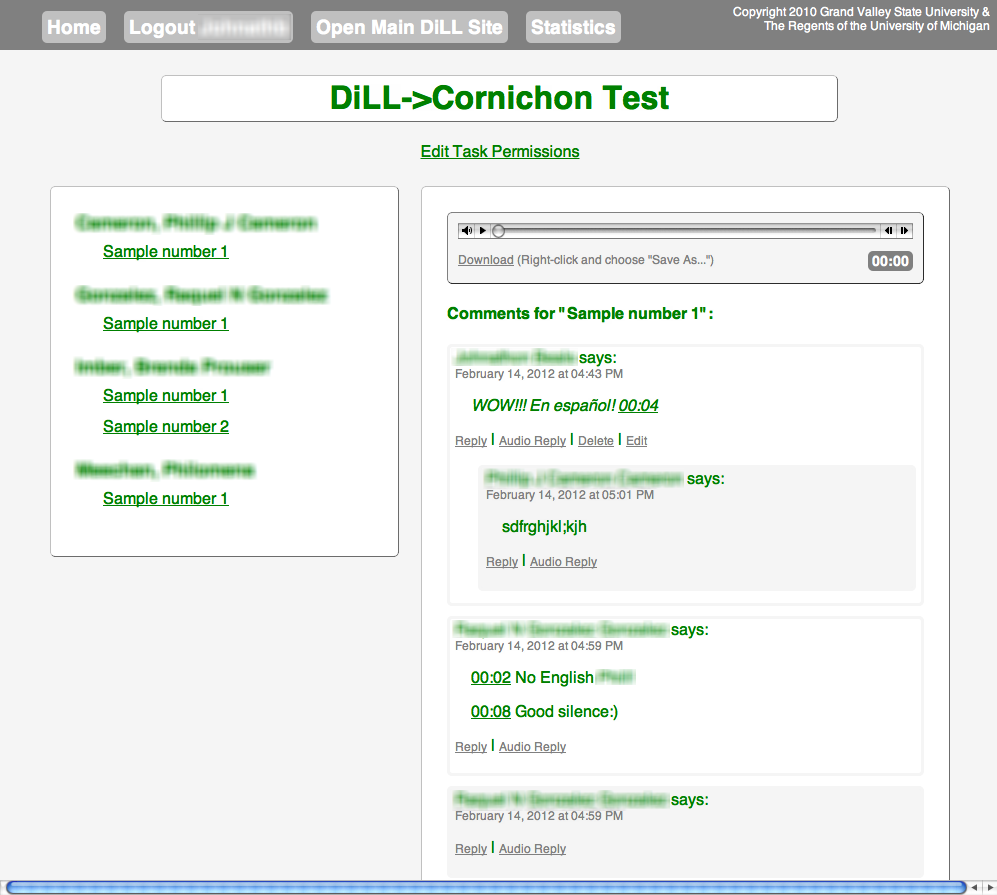Delete the WOW!!! En español comment
Image resolution: width=997 pixels, height=895 pixels.
pos(596,441)
